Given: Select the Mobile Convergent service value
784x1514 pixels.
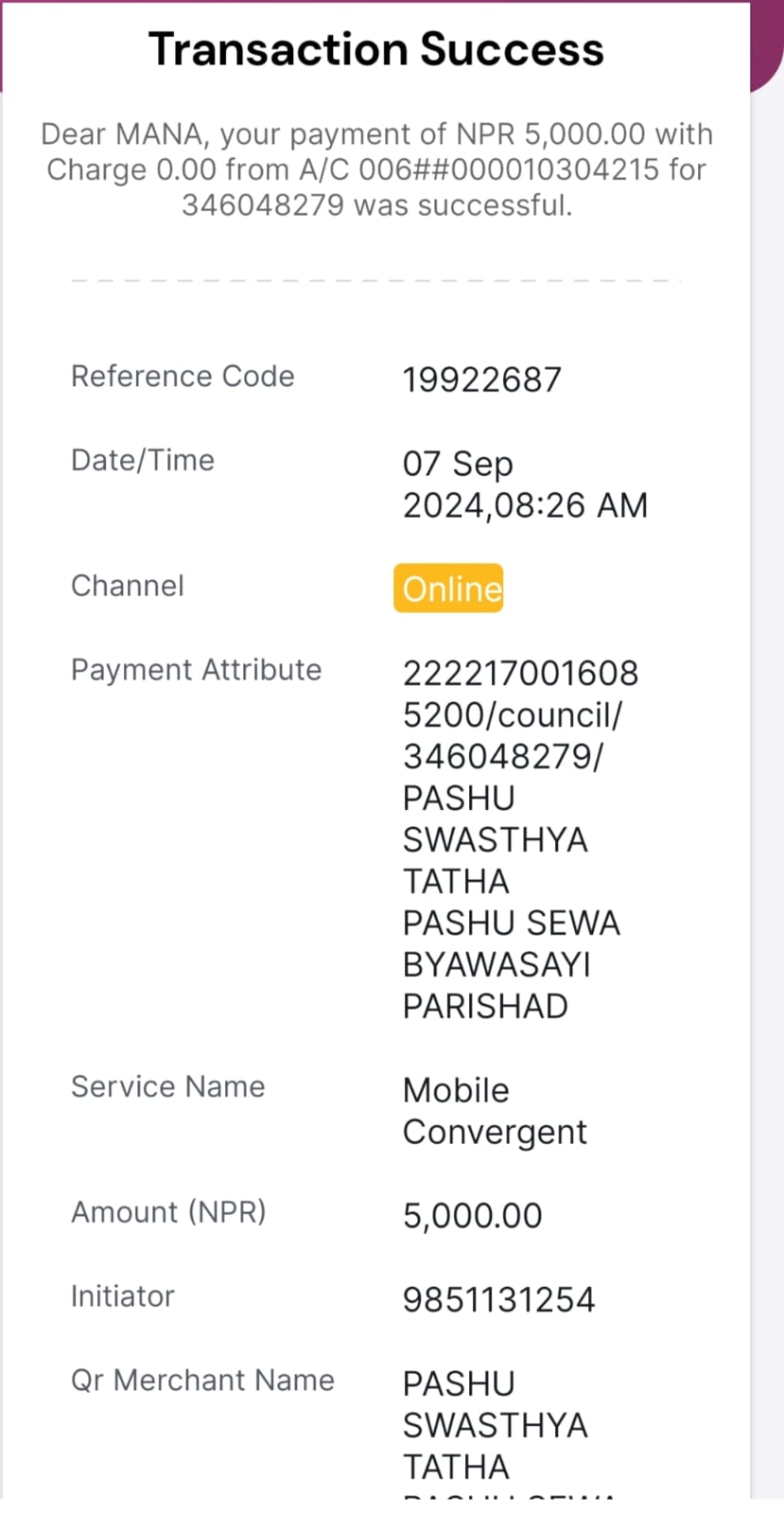Looking at the screenshot, I should click(x=495, y=1111).
